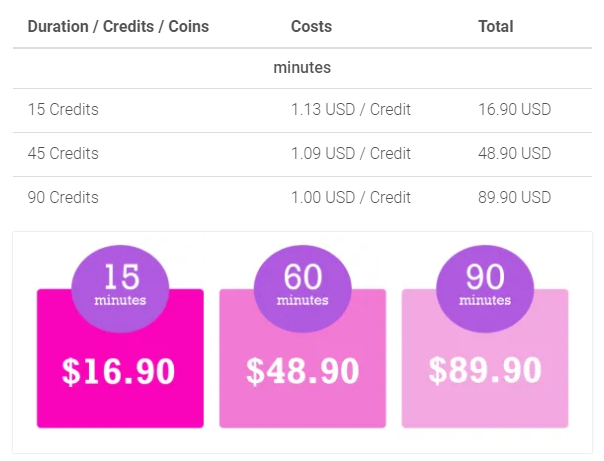Click the 60 minutes purple badge

click(302, 289)
